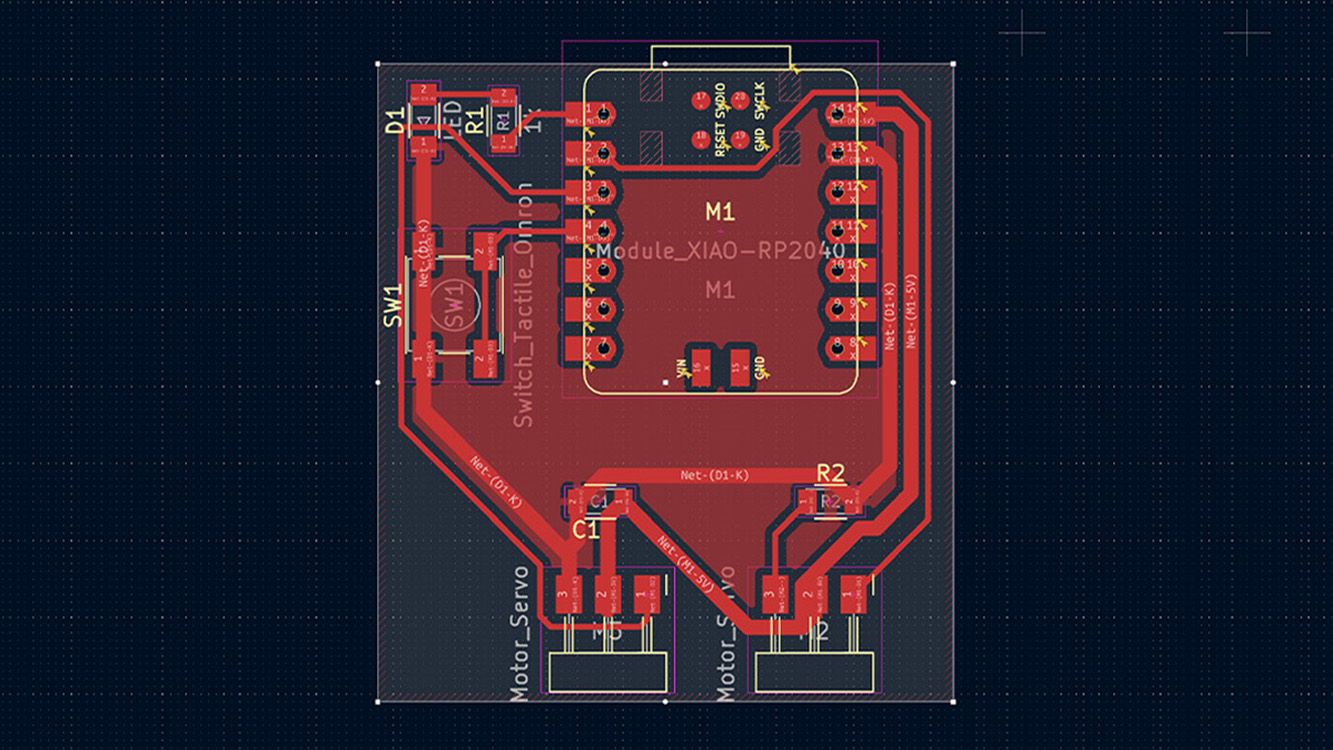The width and height of the screenshot is (1333, 750).
Task: Select pad 13 of the M1 module
Action: [x=850, y=153]
